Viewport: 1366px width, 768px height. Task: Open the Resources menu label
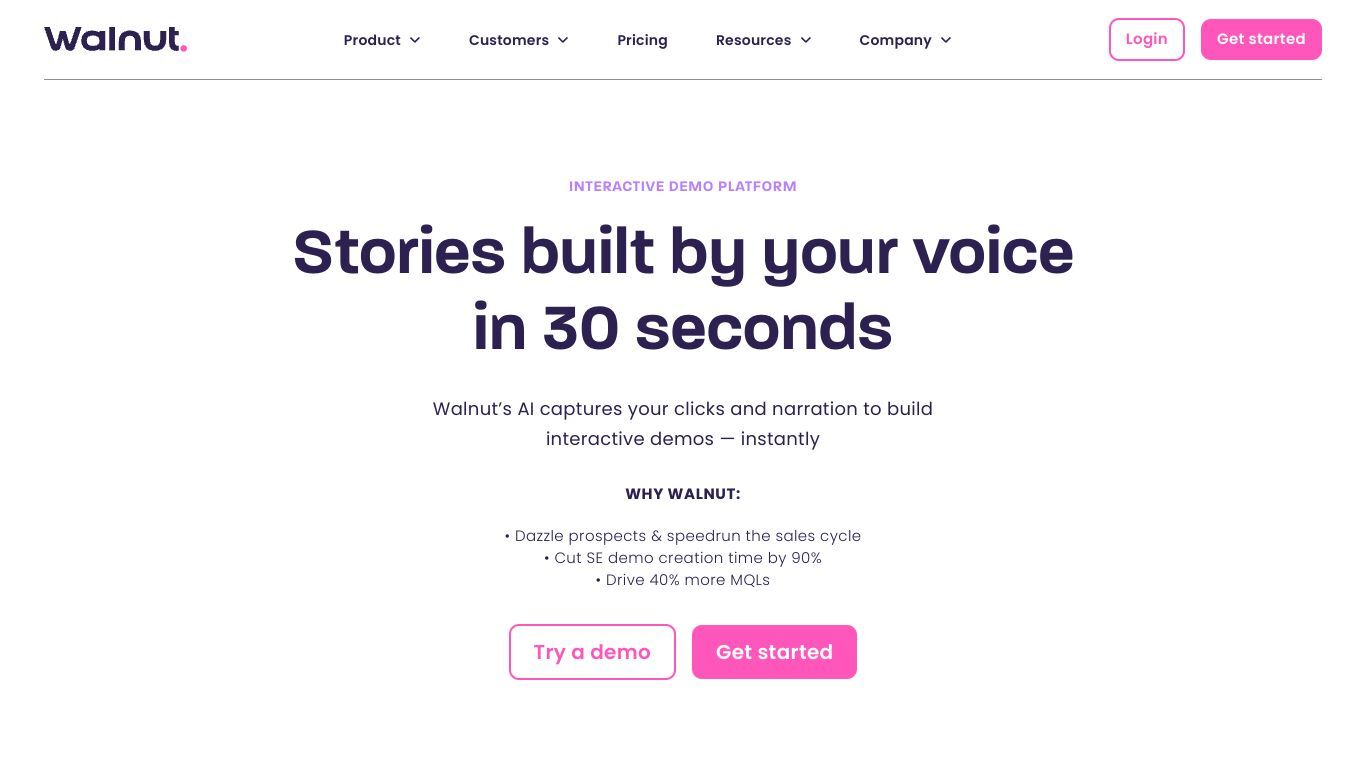coord(753,40)
